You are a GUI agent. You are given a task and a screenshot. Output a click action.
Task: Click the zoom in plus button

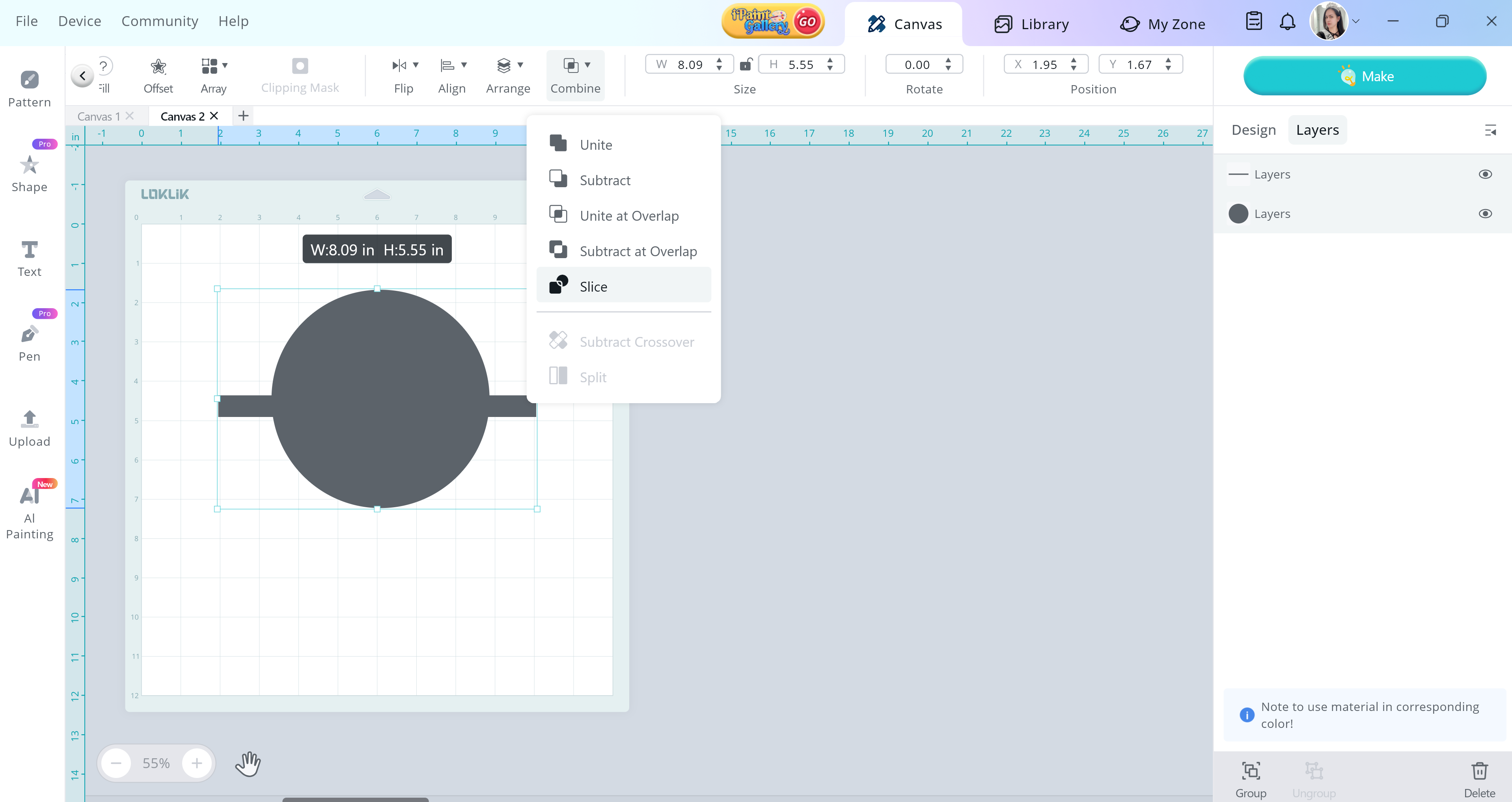click(x=197, y=763)
